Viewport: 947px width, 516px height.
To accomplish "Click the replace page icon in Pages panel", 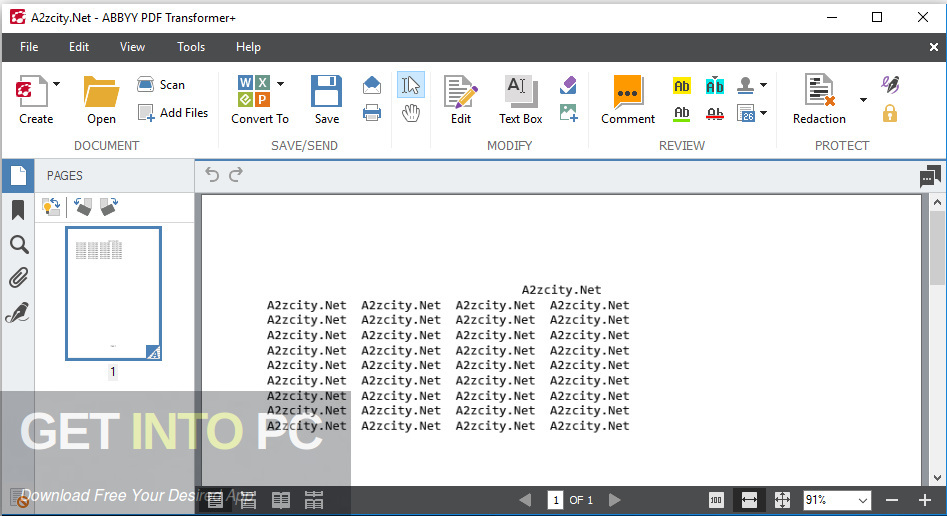I will (x=51, y=207).
